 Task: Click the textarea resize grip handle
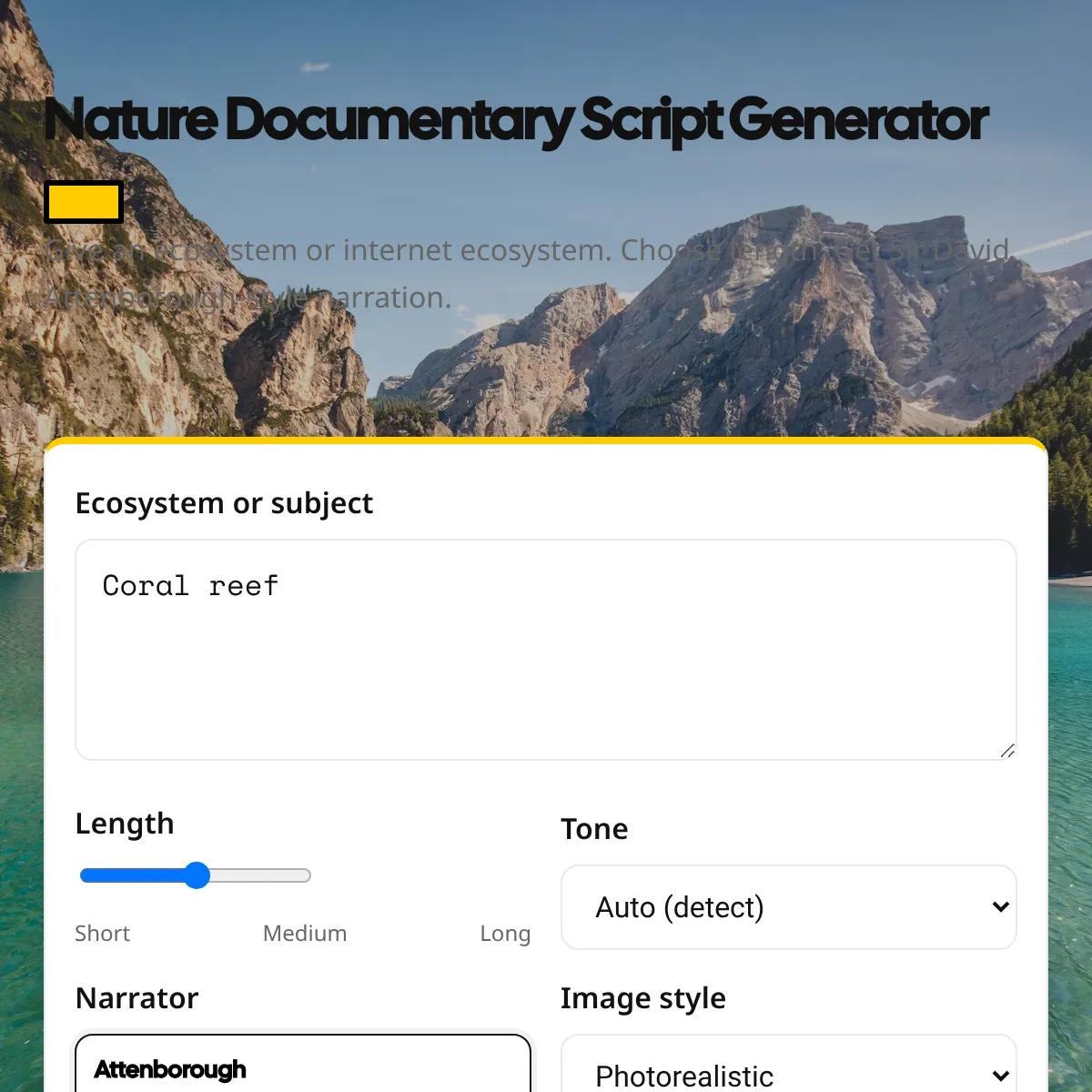1007,751
